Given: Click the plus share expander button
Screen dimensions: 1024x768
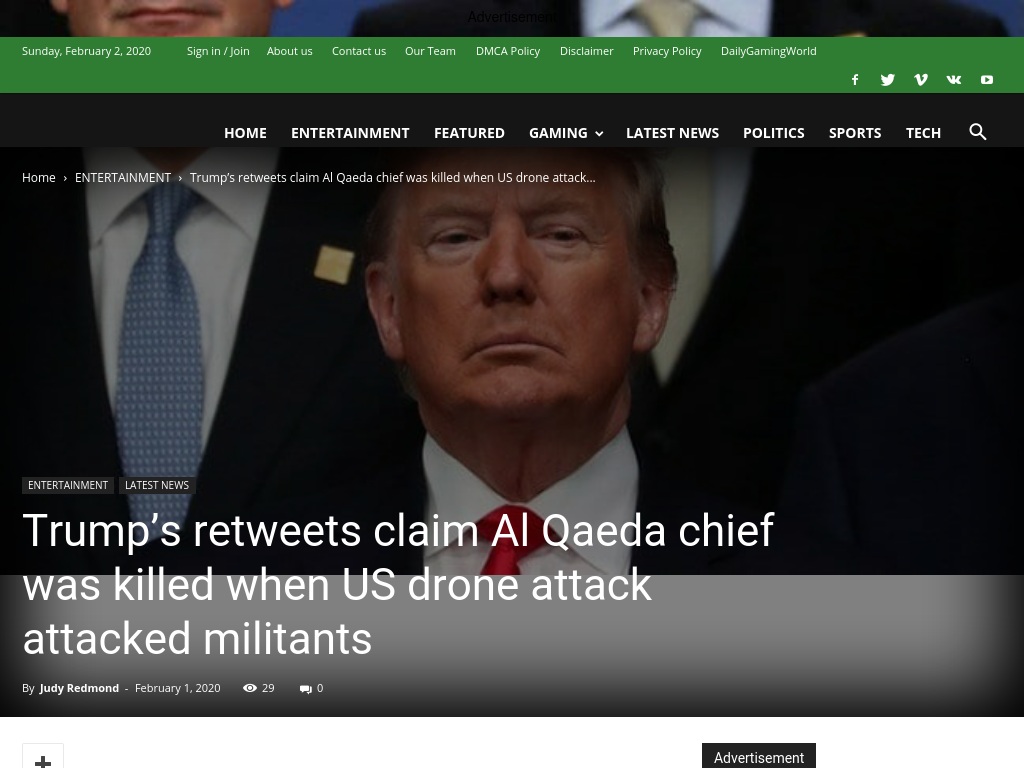Looking at the screenshot, I should coord(43,758).
